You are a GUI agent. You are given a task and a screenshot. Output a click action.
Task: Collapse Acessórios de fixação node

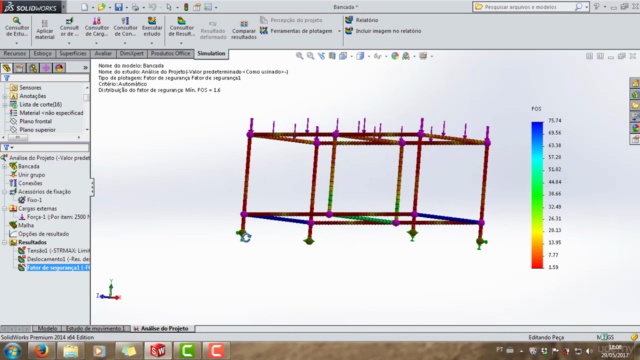(x=4, y=192)
